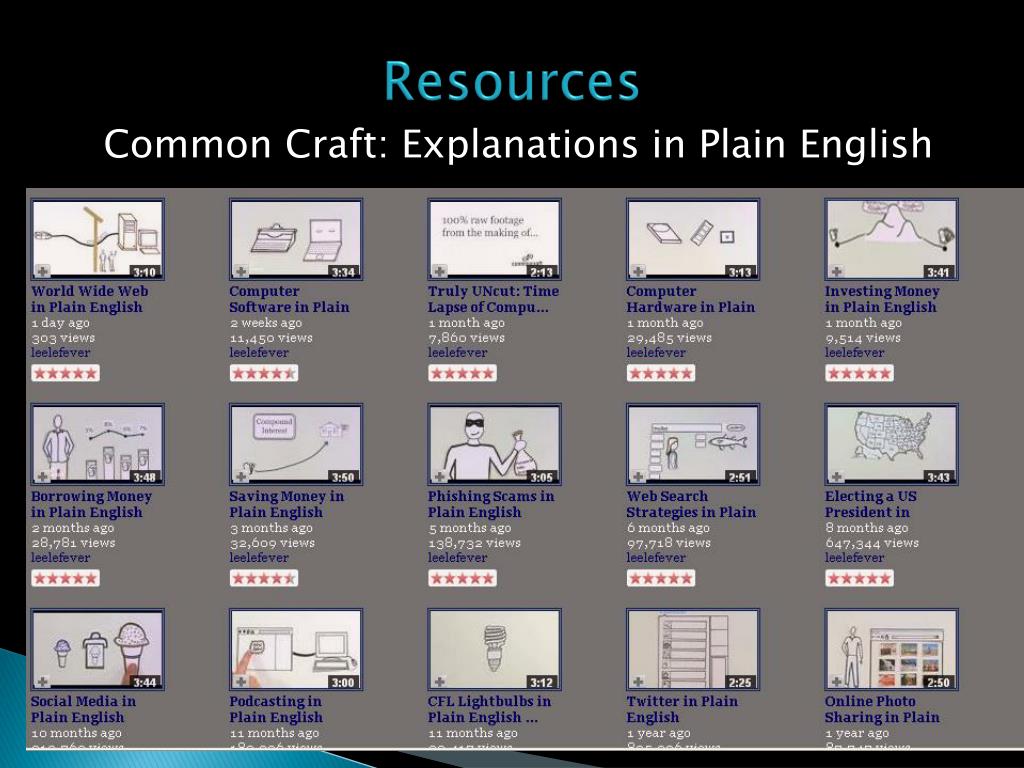Click Computer Software in Plain title
The height and width of the screenshot is (768, 1024).
pyautogui.click(x=289, y=299)
